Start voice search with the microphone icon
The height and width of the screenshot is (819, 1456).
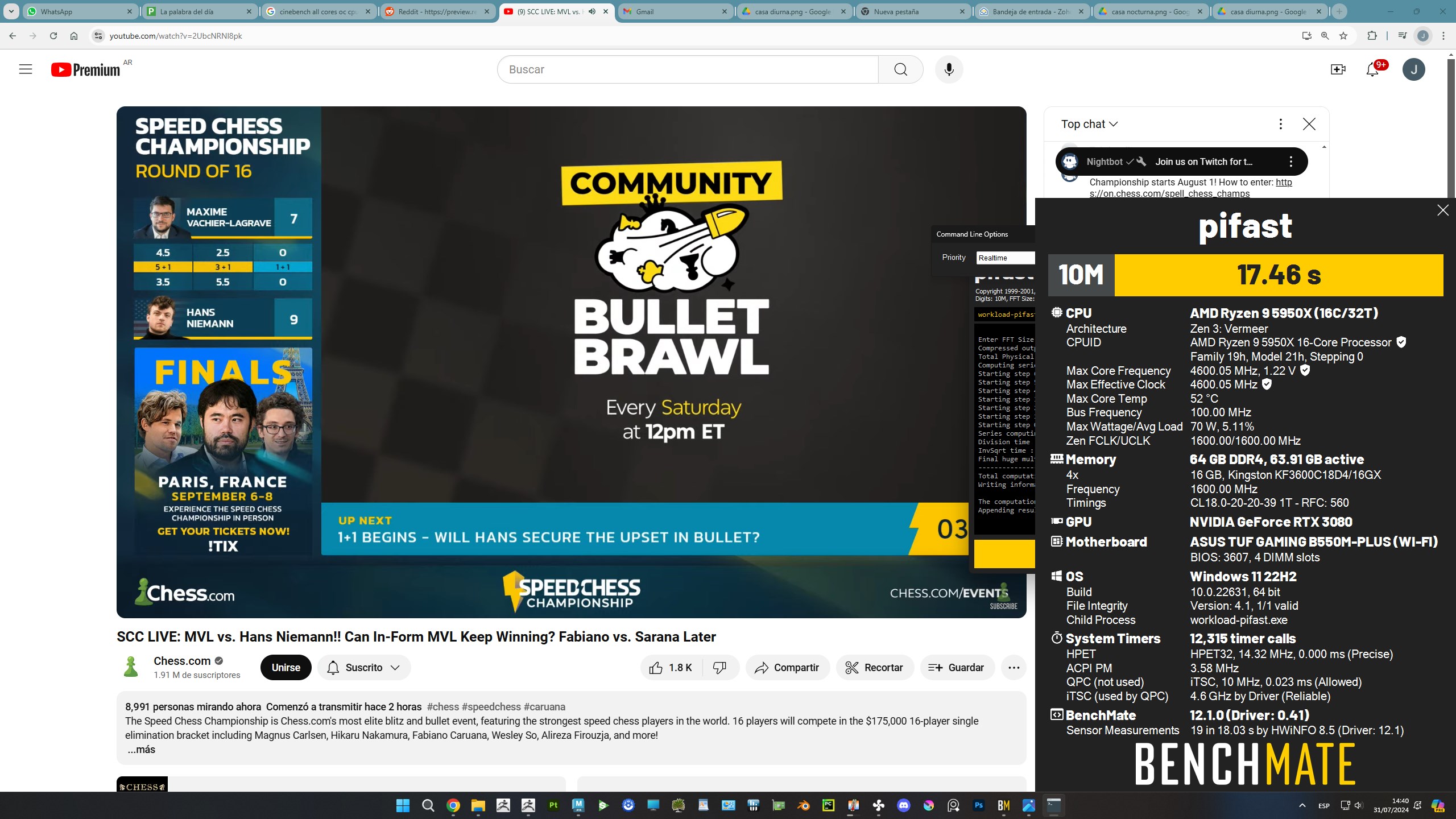949,69
